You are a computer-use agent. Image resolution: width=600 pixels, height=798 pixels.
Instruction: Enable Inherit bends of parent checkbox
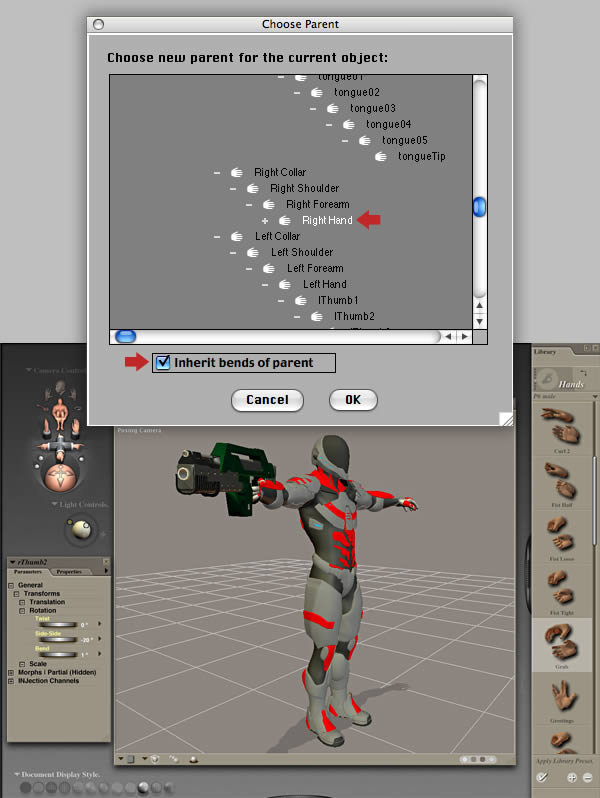pyautogui.click(x=163, y=362)
